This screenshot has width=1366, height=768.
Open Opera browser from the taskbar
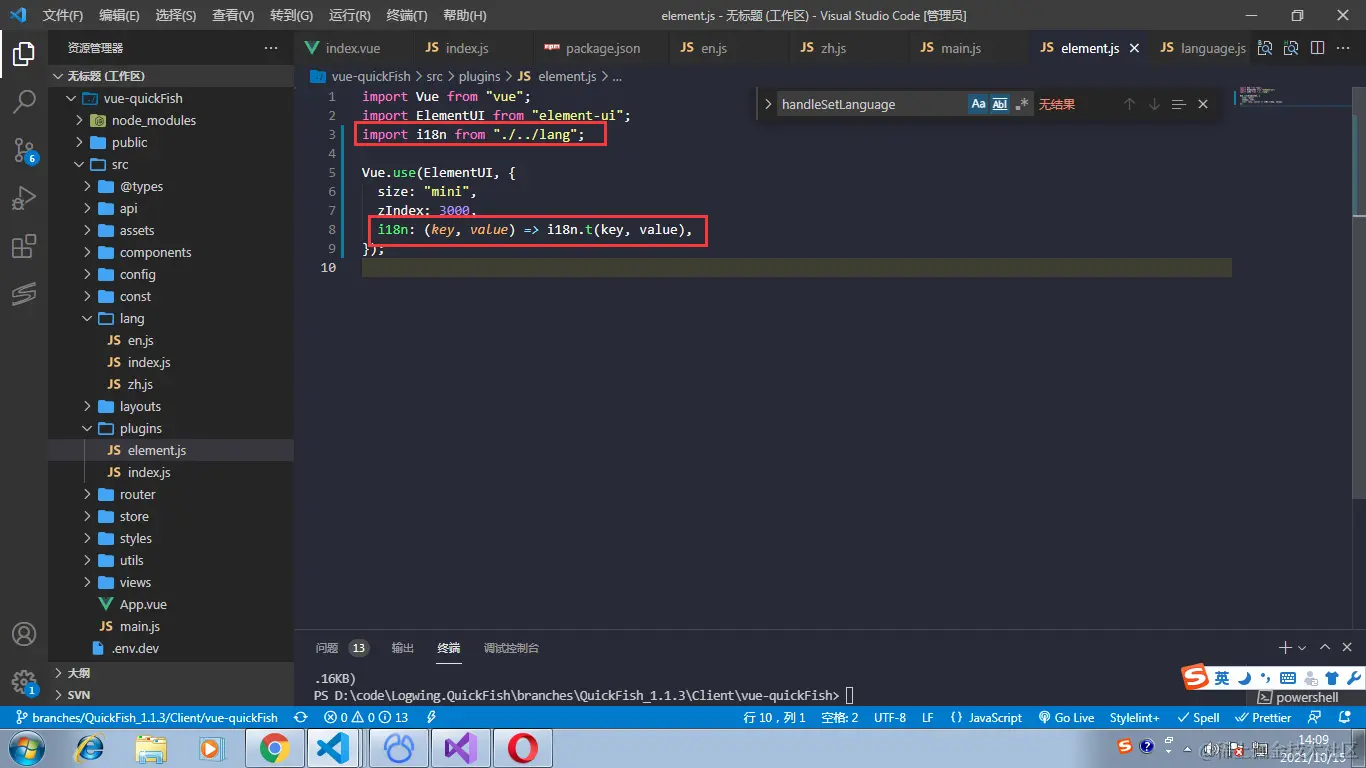521,748
